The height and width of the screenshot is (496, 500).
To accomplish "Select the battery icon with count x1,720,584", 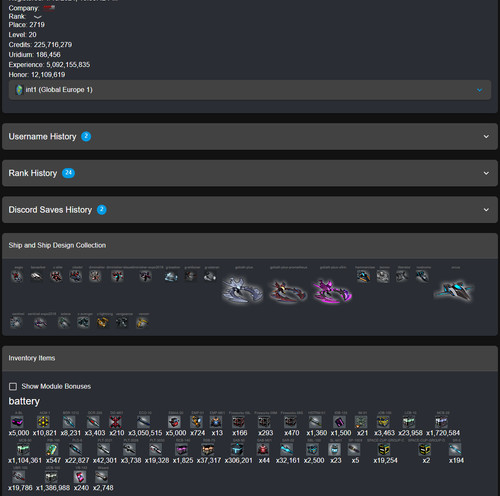I will pos(441,422).
